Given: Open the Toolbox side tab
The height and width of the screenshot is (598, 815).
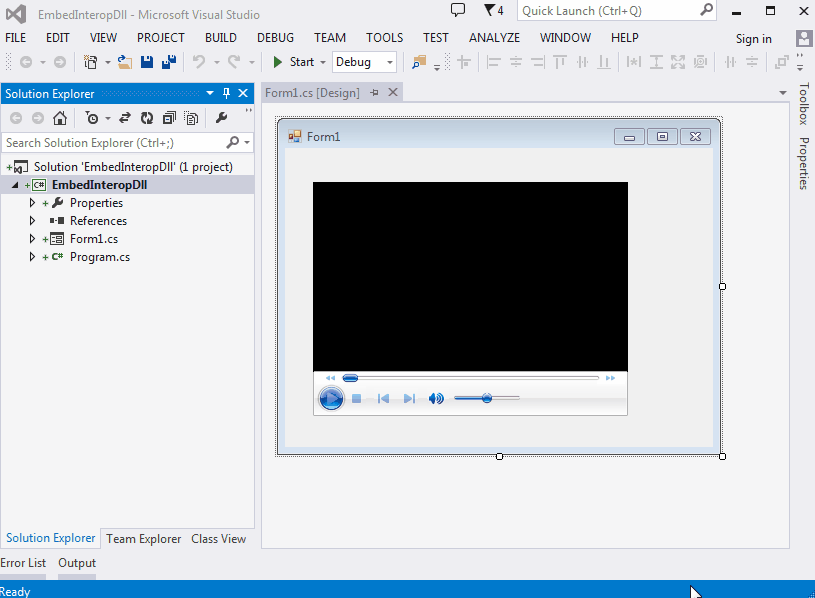Looking at the screenshot, I should (x=804, y=103).
